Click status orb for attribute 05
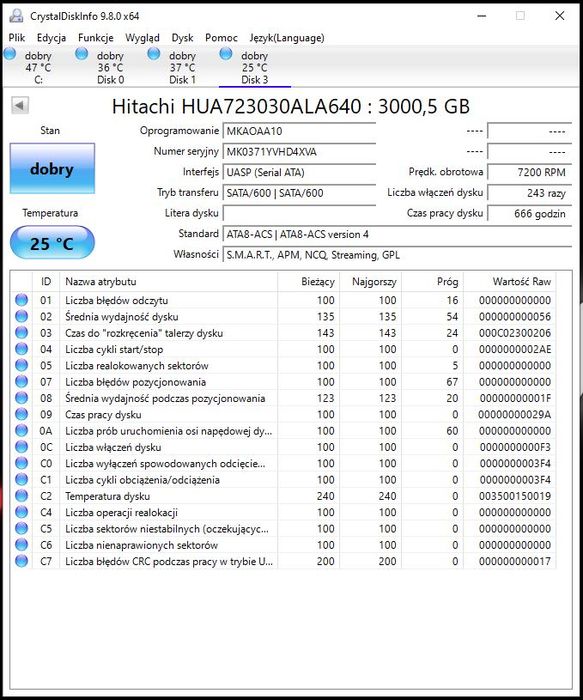Image resolution: width=583 pixels, height=700 pixels. [x=21, y=365]
